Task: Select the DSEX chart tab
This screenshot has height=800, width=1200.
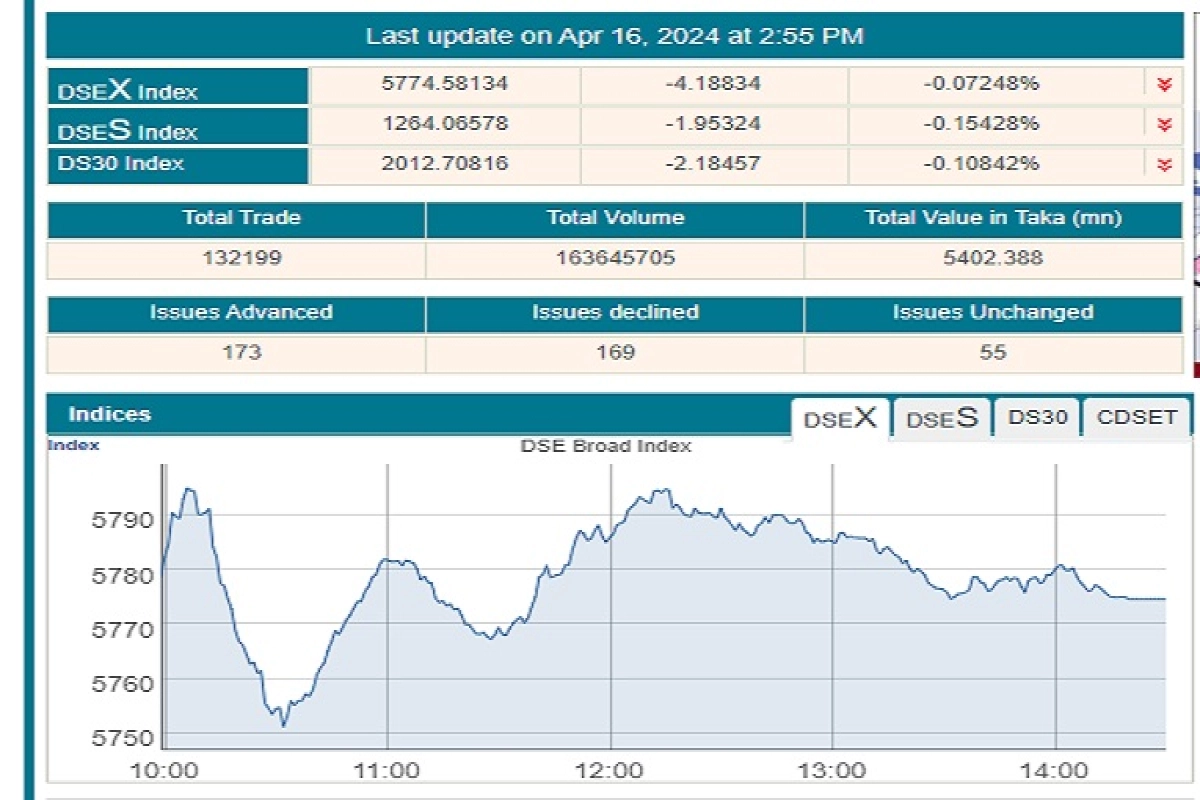Action: [x=840, y=418]
